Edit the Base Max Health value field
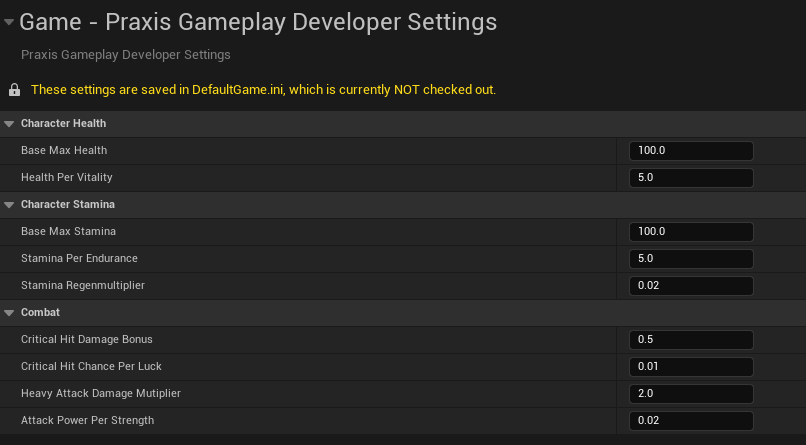 pos(691,151)
